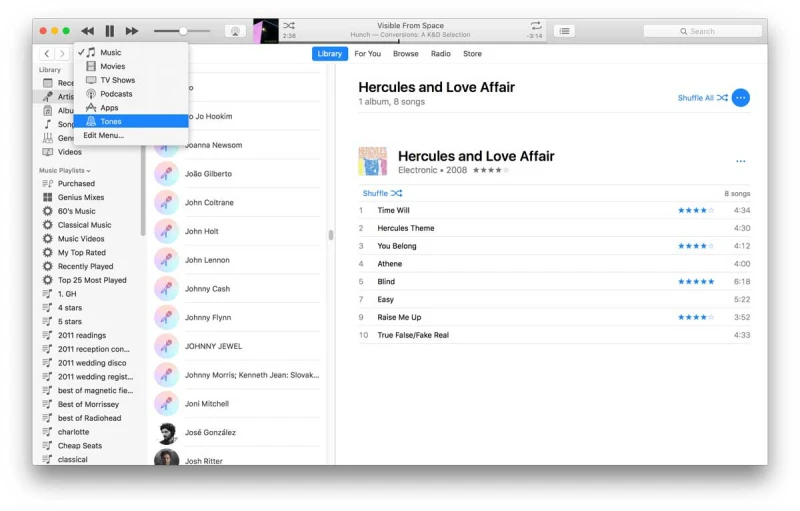The height and width of the screenshot is (511, 800).
Task: Skip to the next track
Action: pos(132,31)
